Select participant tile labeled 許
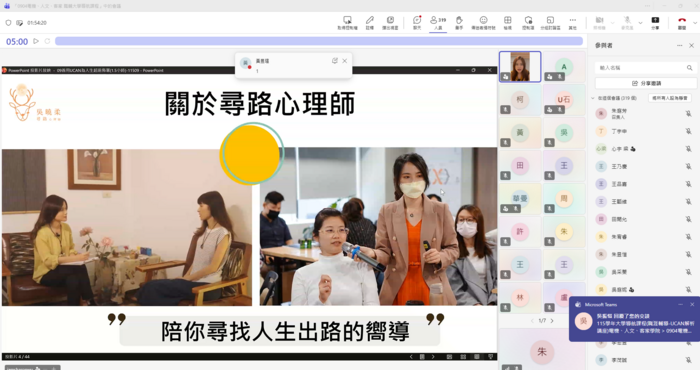The height and width of the screenshot is (370, 700). tap(520, 232)
